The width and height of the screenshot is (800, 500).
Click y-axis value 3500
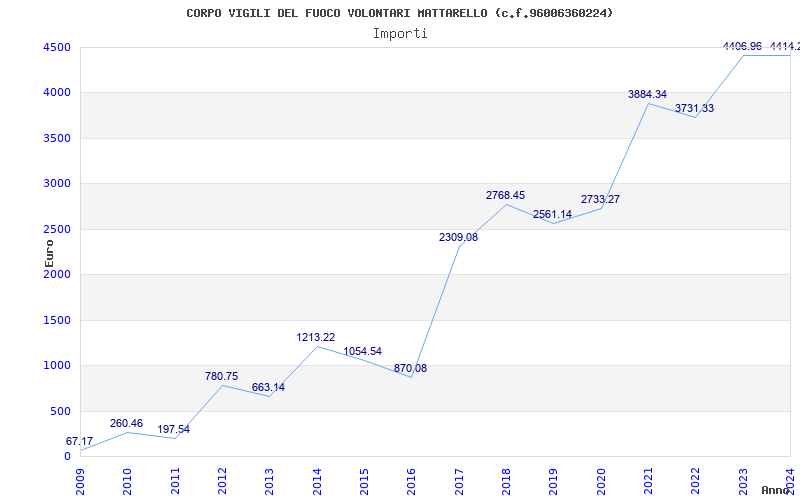point(57,138)
